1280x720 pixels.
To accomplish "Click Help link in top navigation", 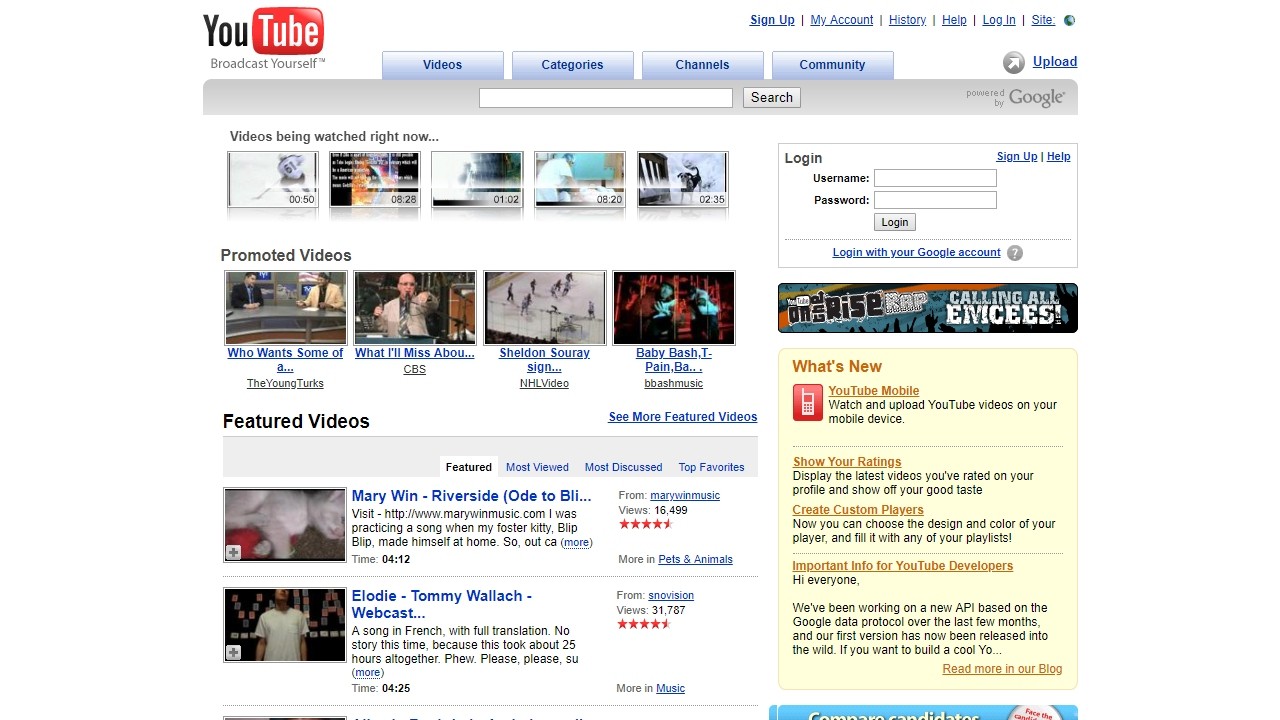I will (954, 20).
